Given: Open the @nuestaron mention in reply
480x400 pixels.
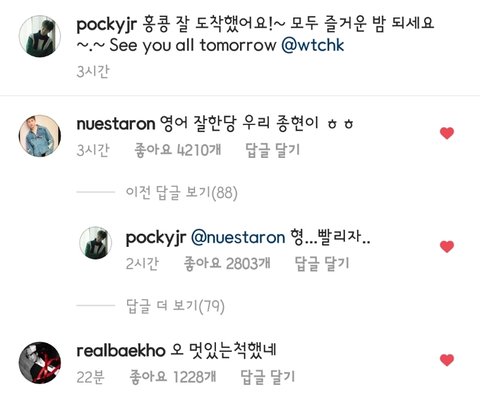Looking at the screenshot, I should coord(238,237).
